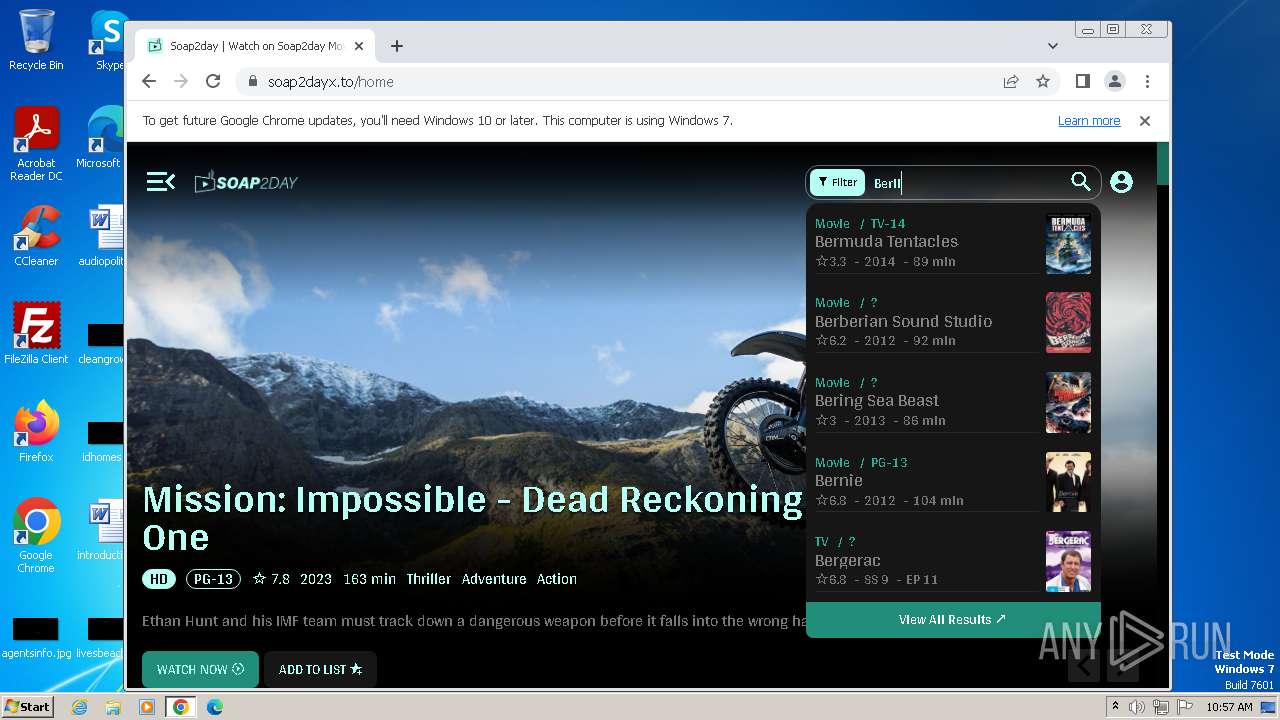Click the search magnifier icon
1280x720 pixels.
click(1080, 182)
